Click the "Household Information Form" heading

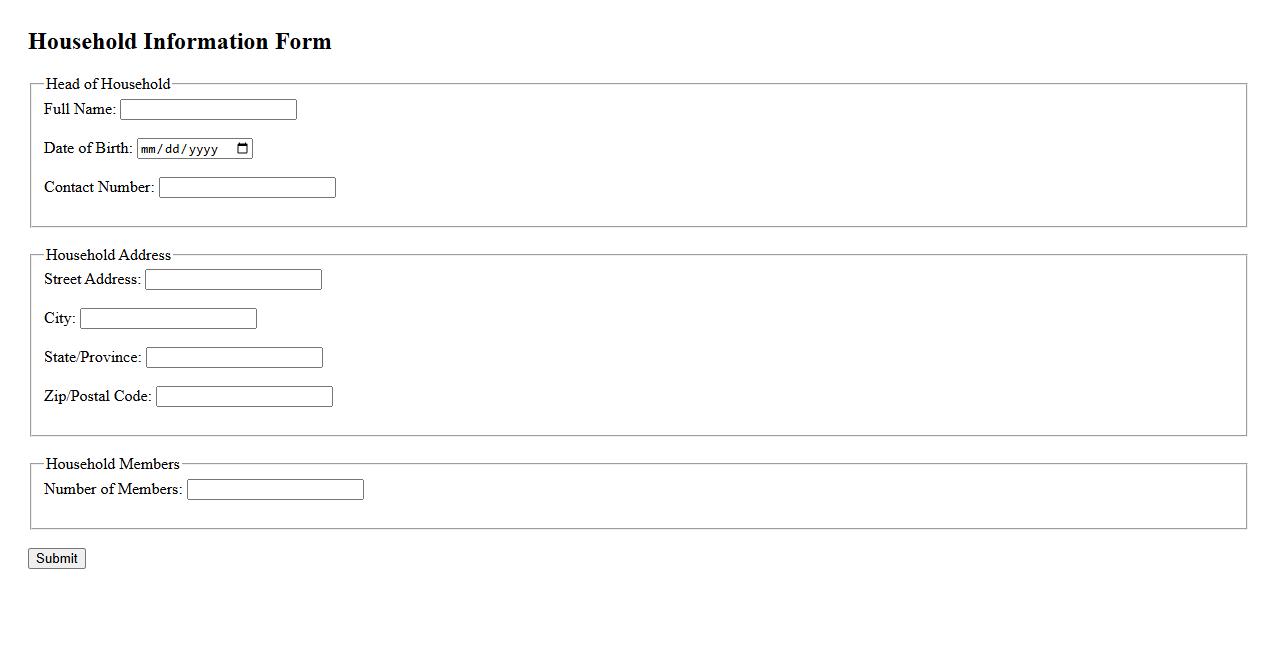click(x=180, y=42)
